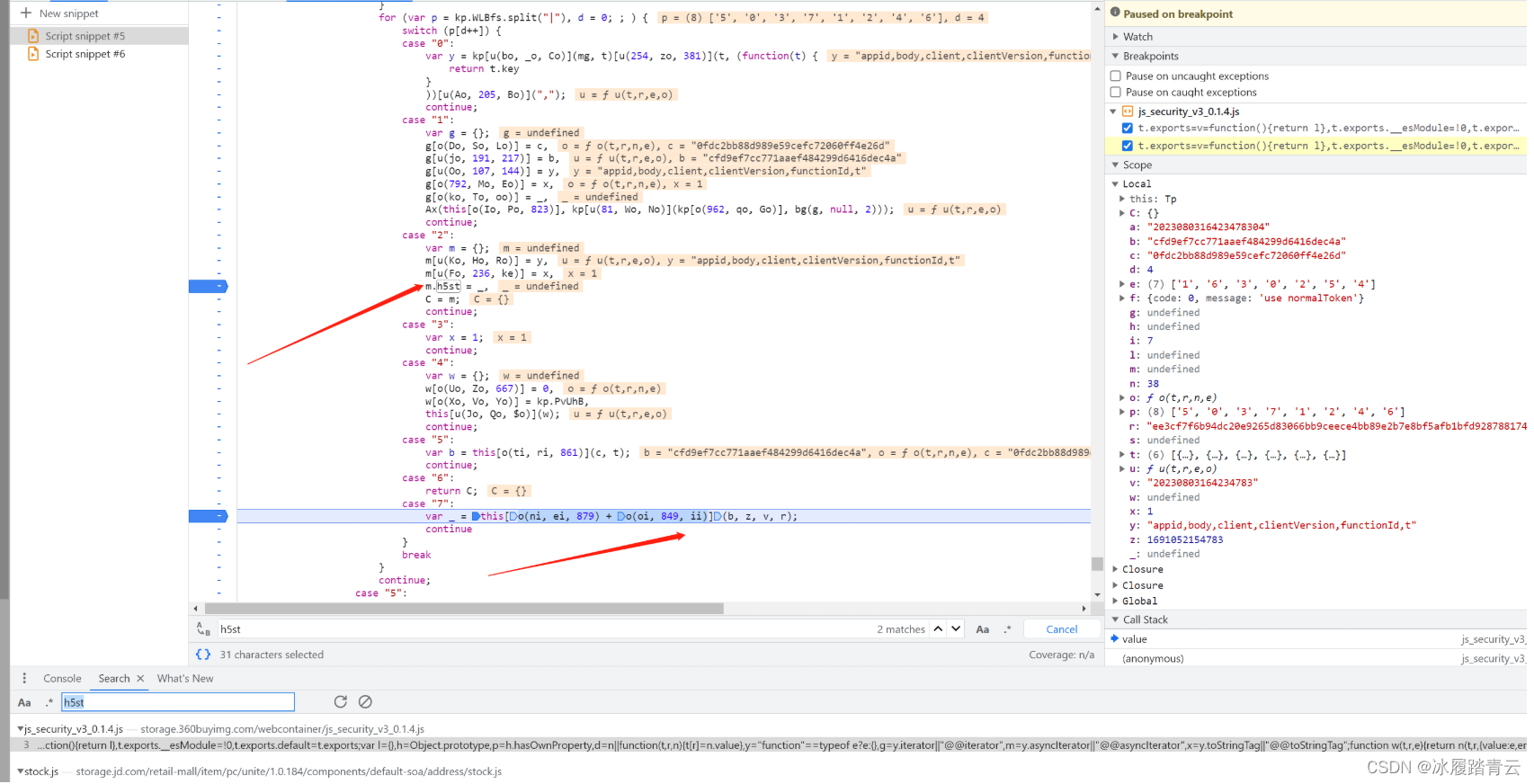This screenshot has height=784, width=1534.
Task: Collapse stock.js search result group
Action: click(x=20, y=772)
